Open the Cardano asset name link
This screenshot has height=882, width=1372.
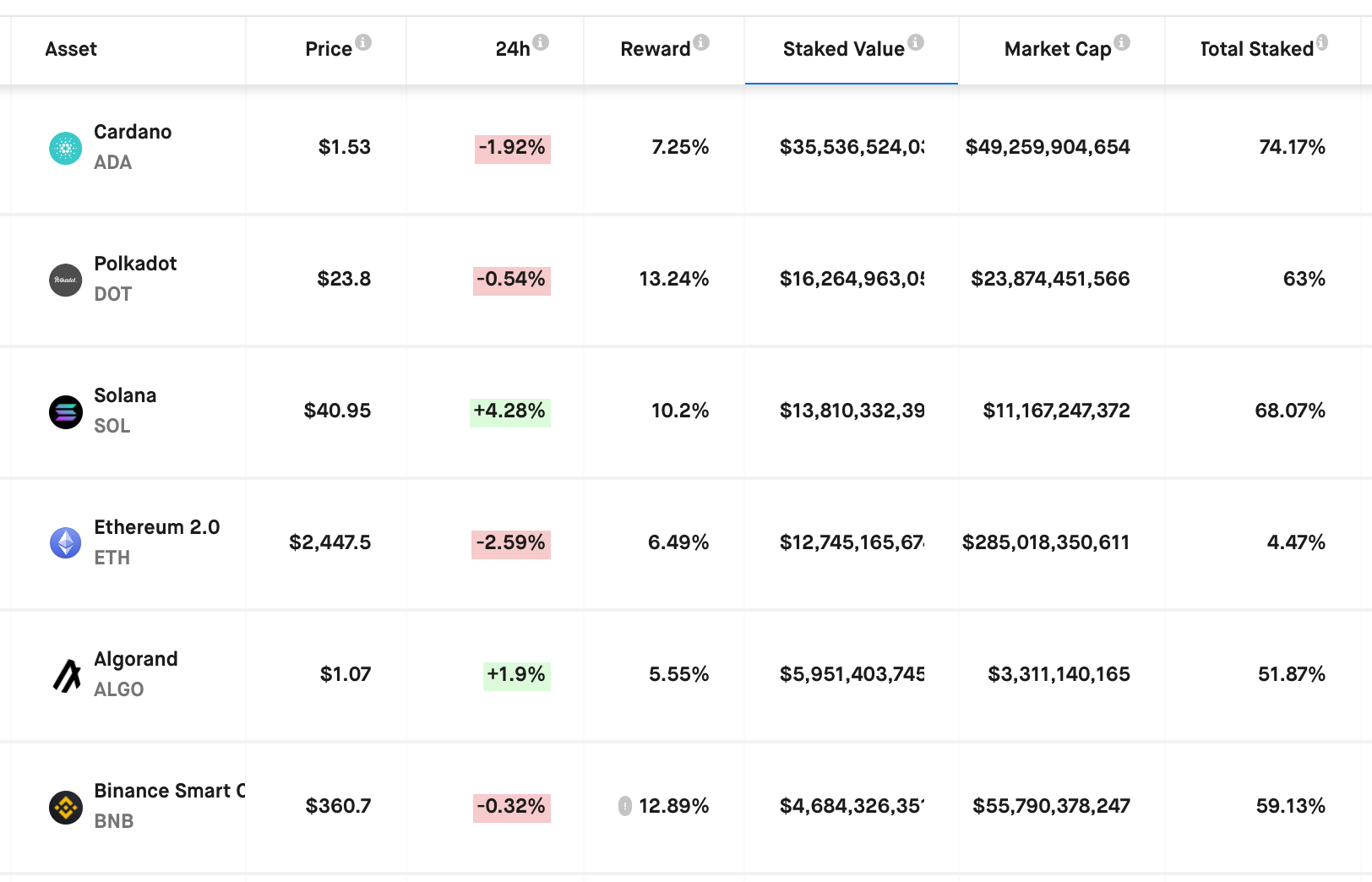coord(133,132)
